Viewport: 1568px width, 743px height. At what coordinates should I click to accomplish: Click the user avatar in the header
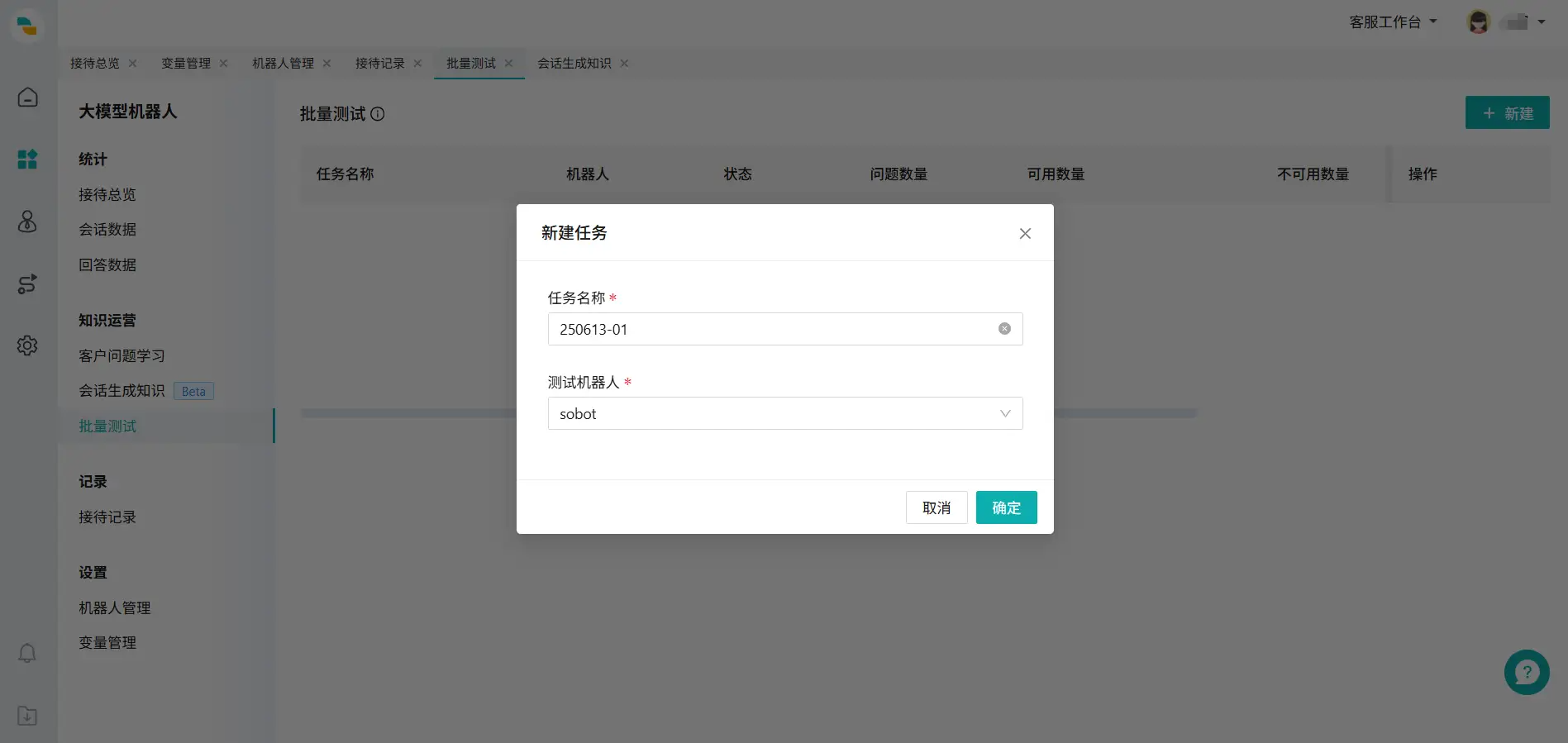tap(1479, 22)
